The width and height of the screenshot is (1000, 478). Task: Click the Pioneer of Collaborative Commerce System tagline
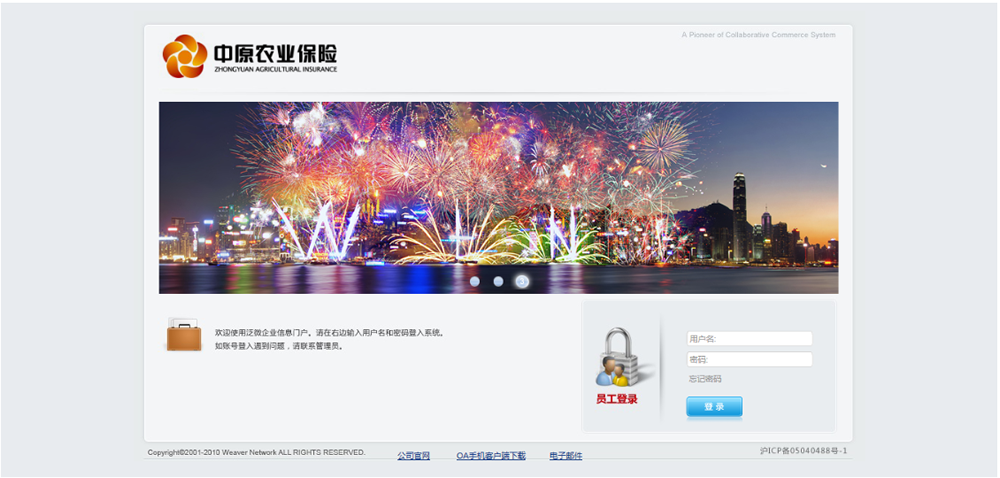coord(758,35)
